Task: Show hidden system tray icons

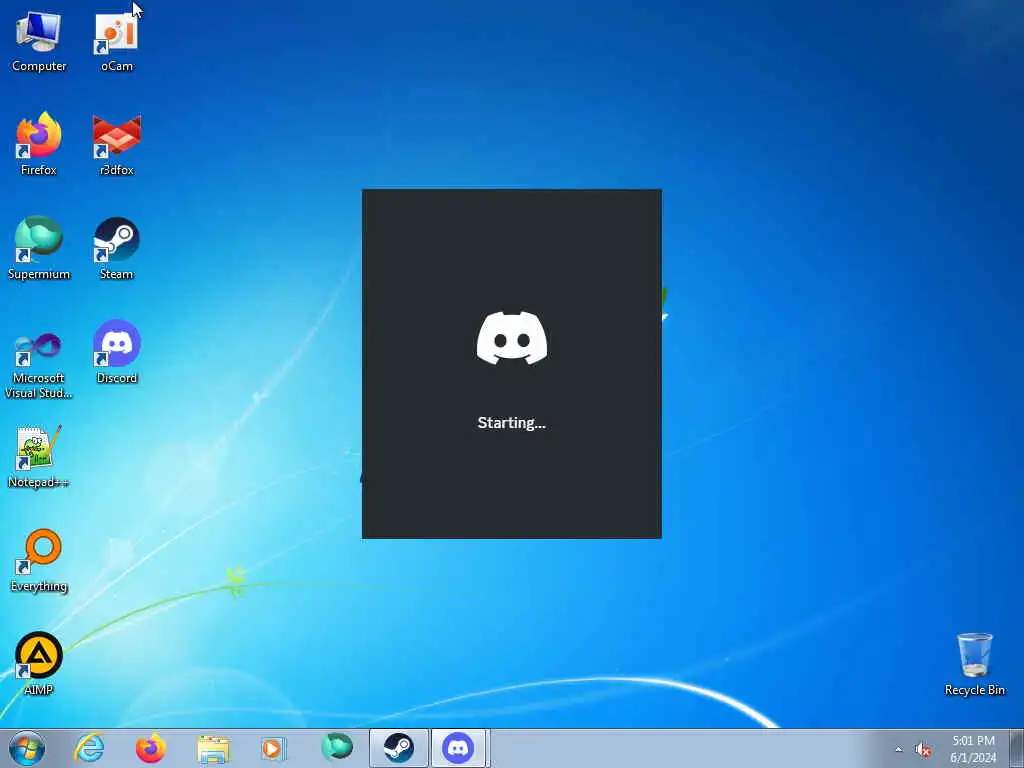Action: 899,749
